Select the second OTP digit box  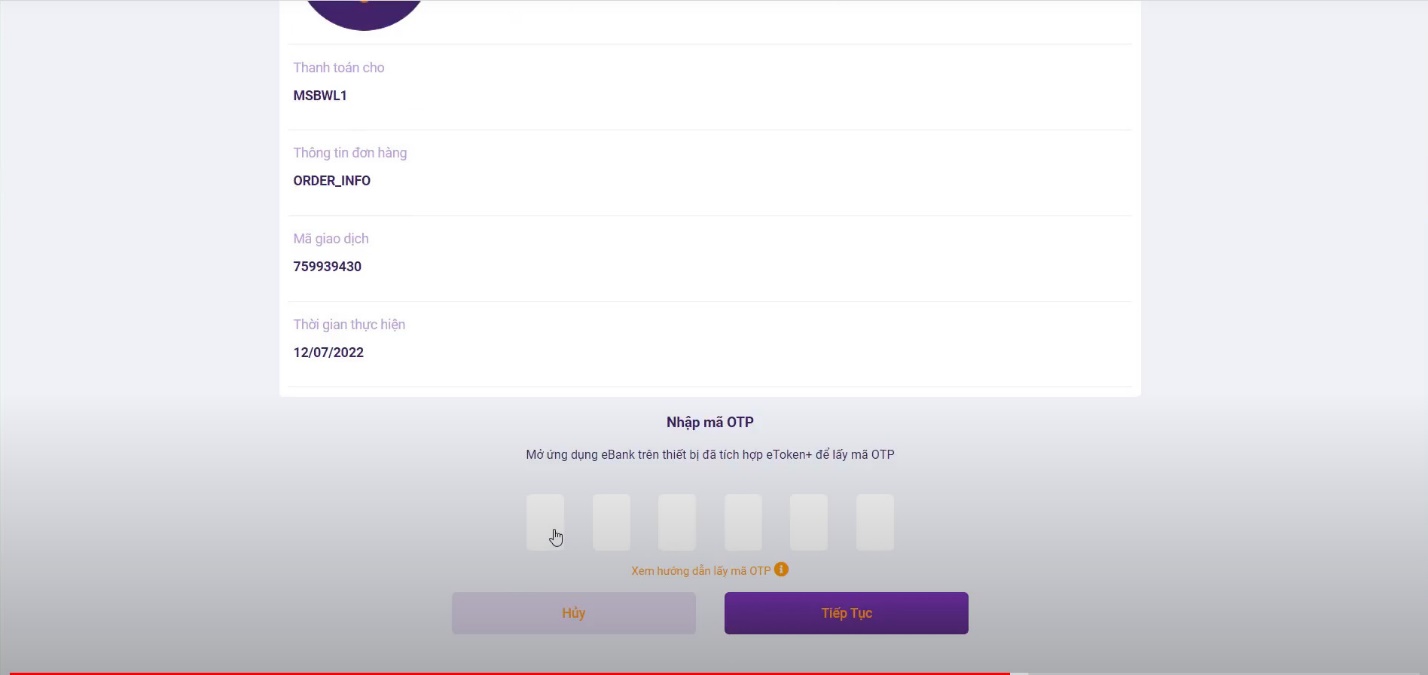(611, 522)
